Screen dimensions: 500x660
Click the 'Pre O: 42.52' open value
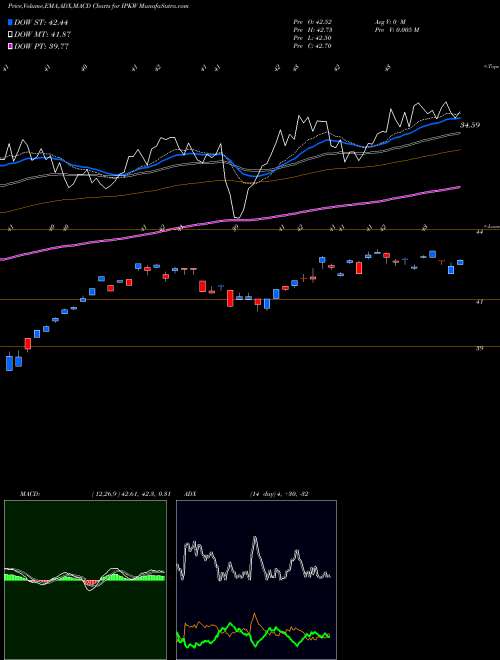click(313, 22)
